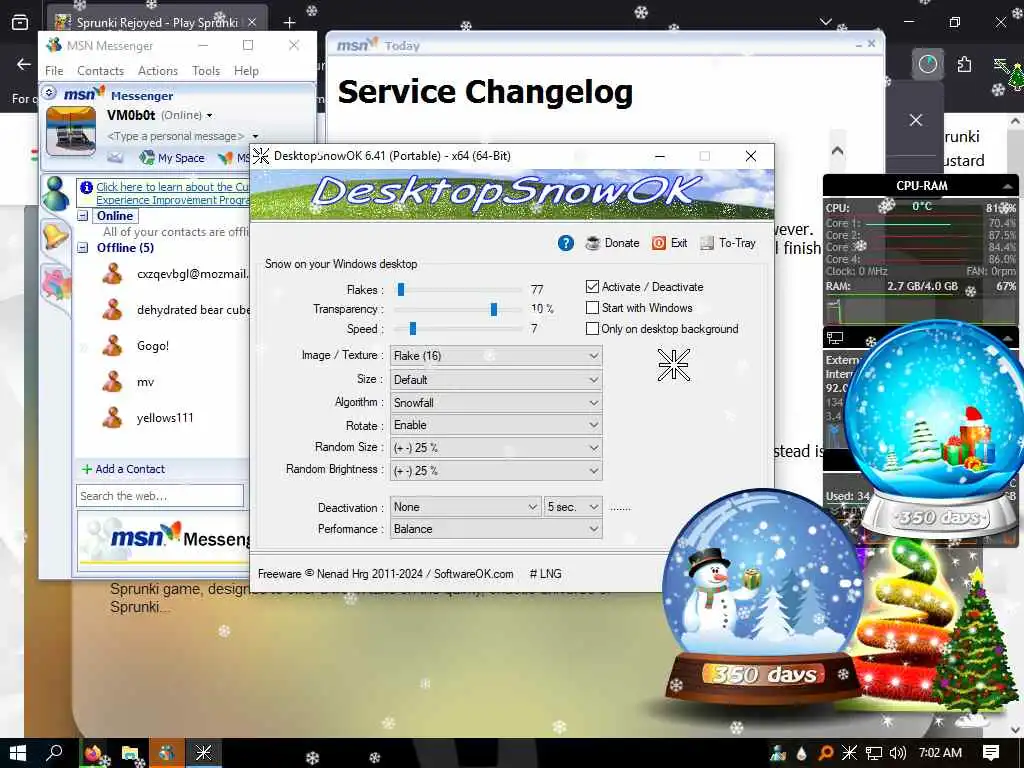Click the VM0b0t display picture

[x=71, y=131]
